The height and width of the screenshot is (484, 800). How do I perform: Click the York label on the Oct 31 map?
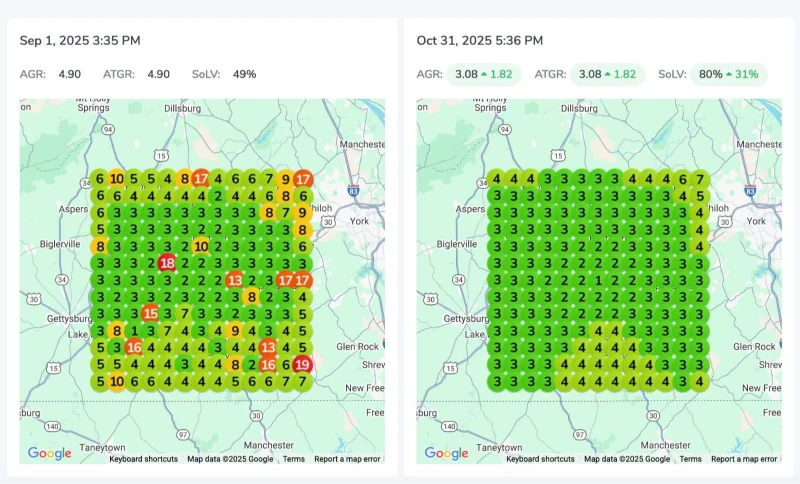click(756, 221)
